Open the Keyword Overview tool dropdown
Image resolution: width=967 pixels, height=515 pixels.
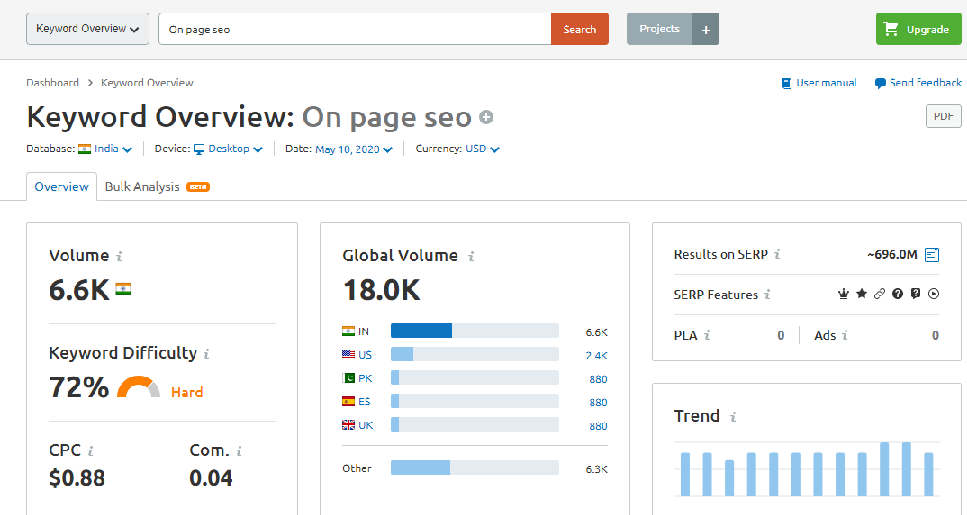tap(88, 29)
